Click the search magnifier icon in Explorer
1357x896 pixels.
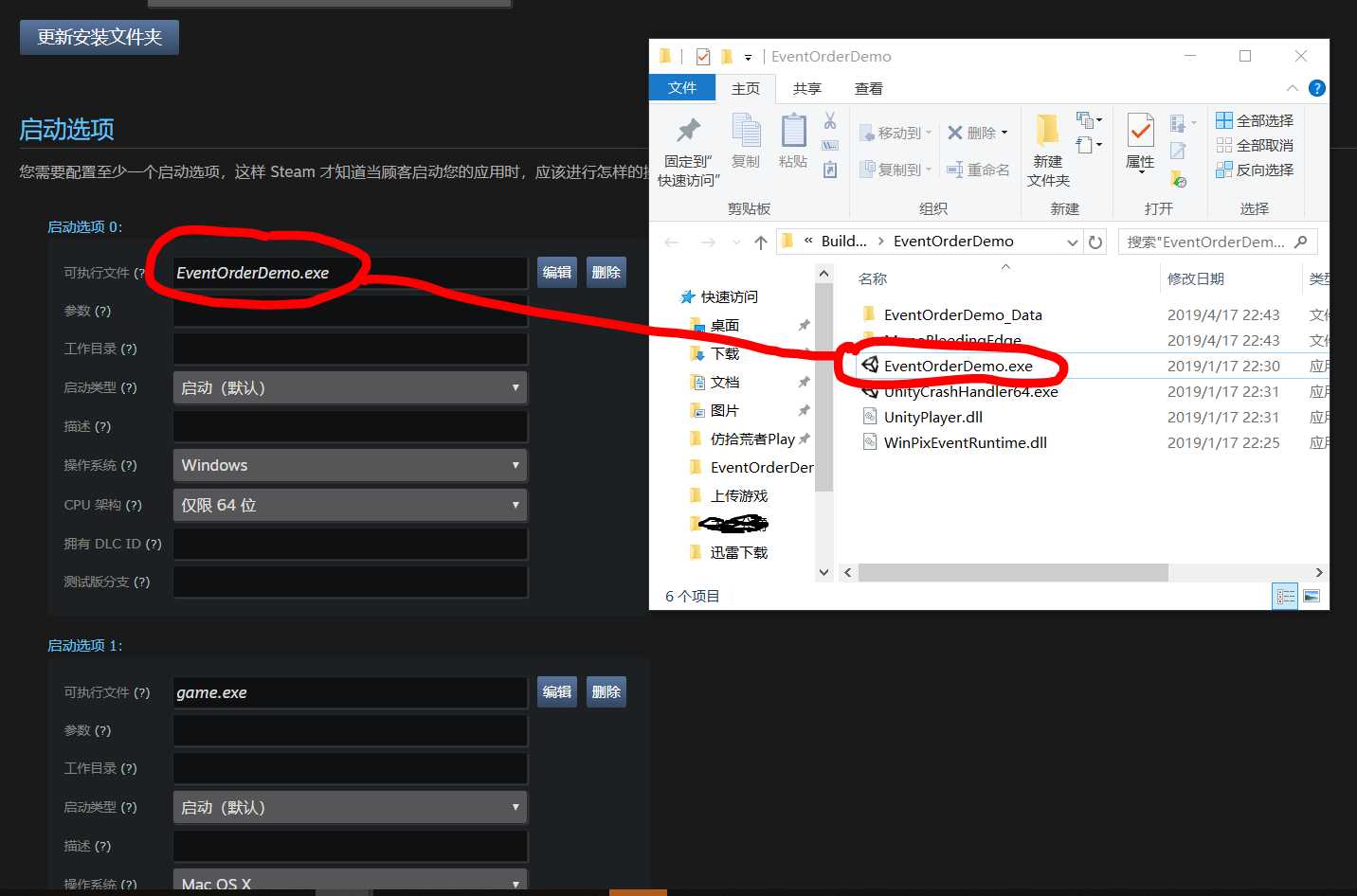pos(1300,242)
